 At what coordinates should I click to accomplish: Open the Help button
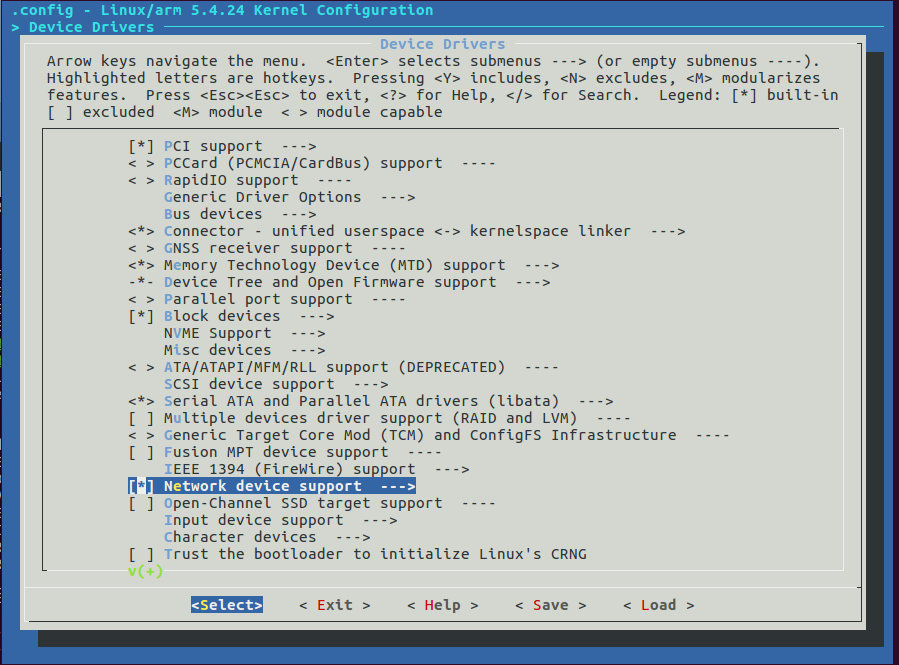[442, 605]
